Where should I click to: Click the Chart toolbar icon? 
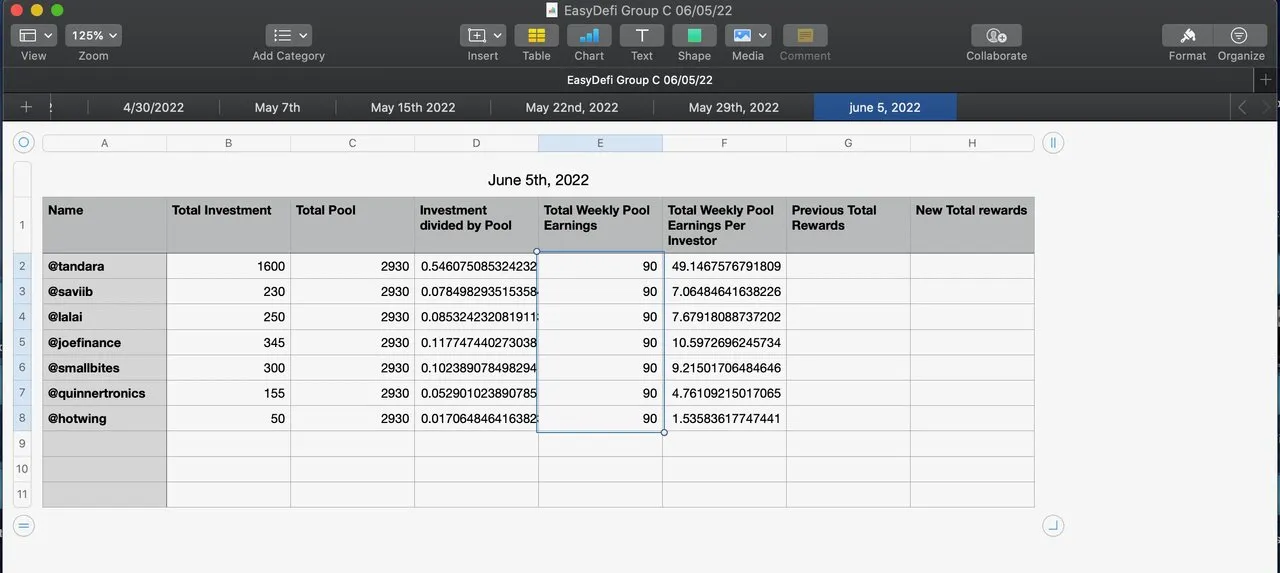tap(589, 35)
